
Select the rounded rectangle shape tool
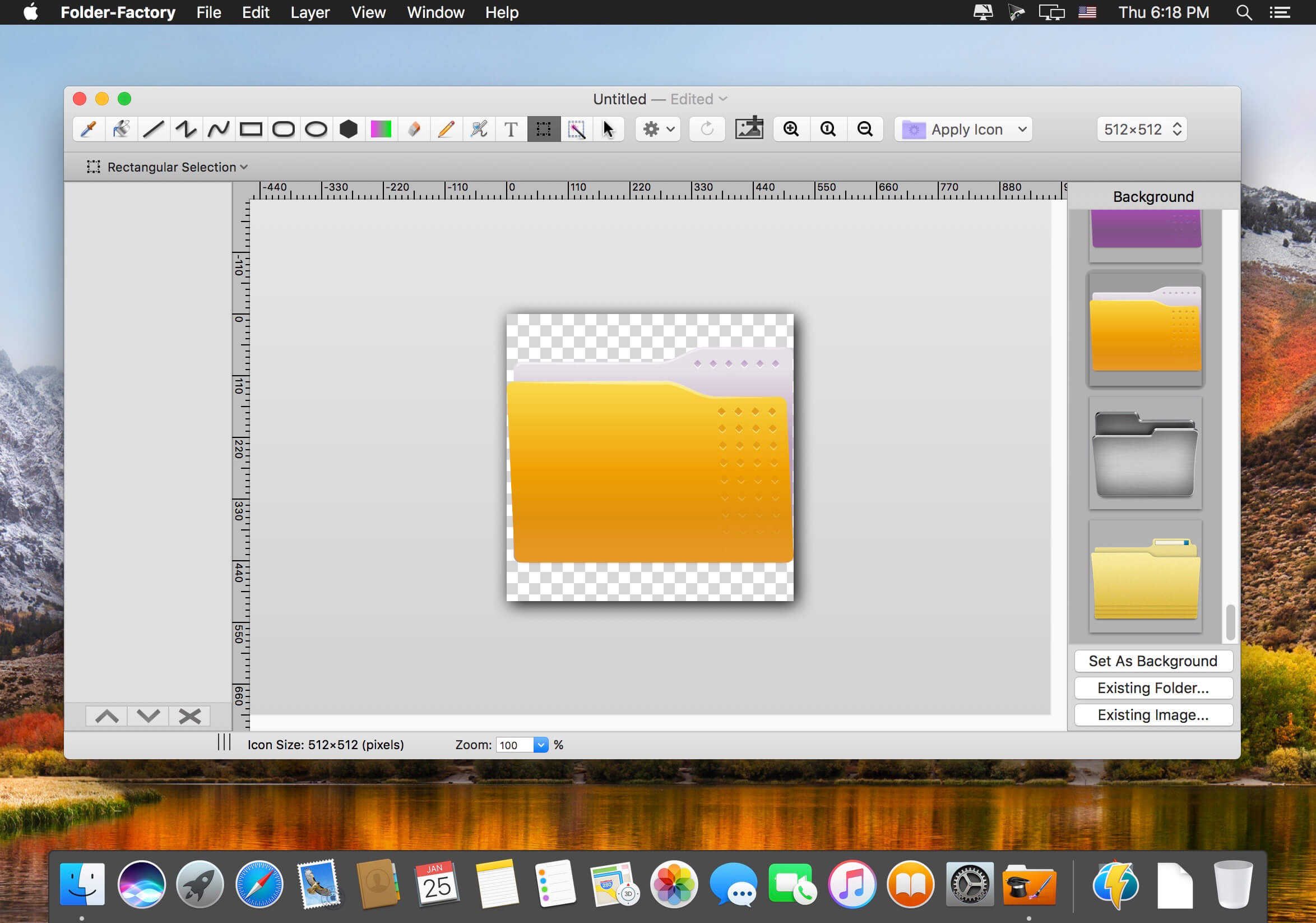coord(283,130)
